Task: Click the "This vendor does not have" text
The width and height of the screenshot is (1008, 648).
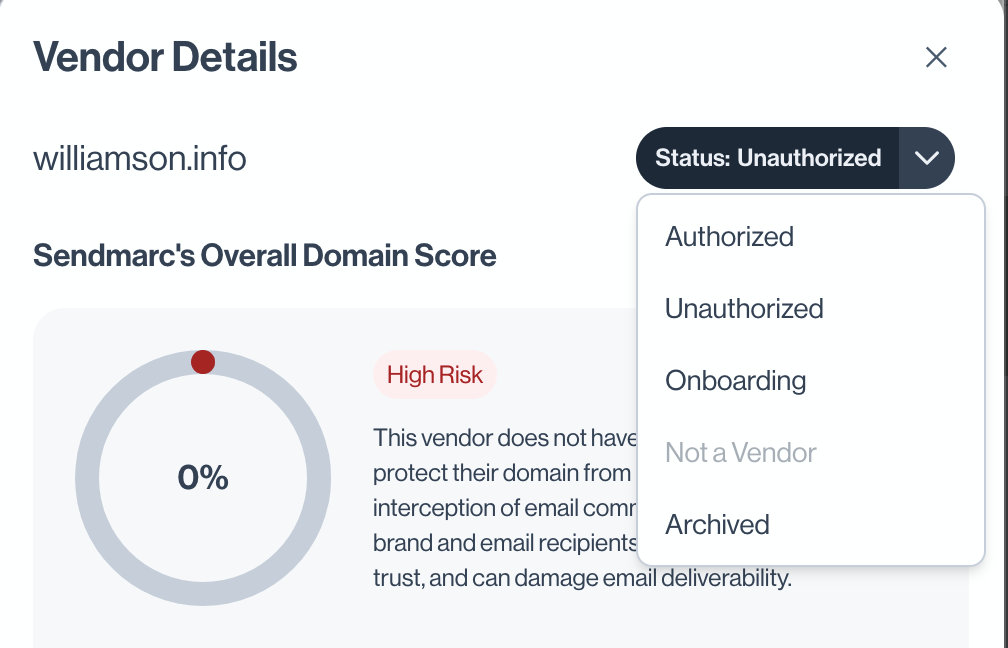Action: 505,438
